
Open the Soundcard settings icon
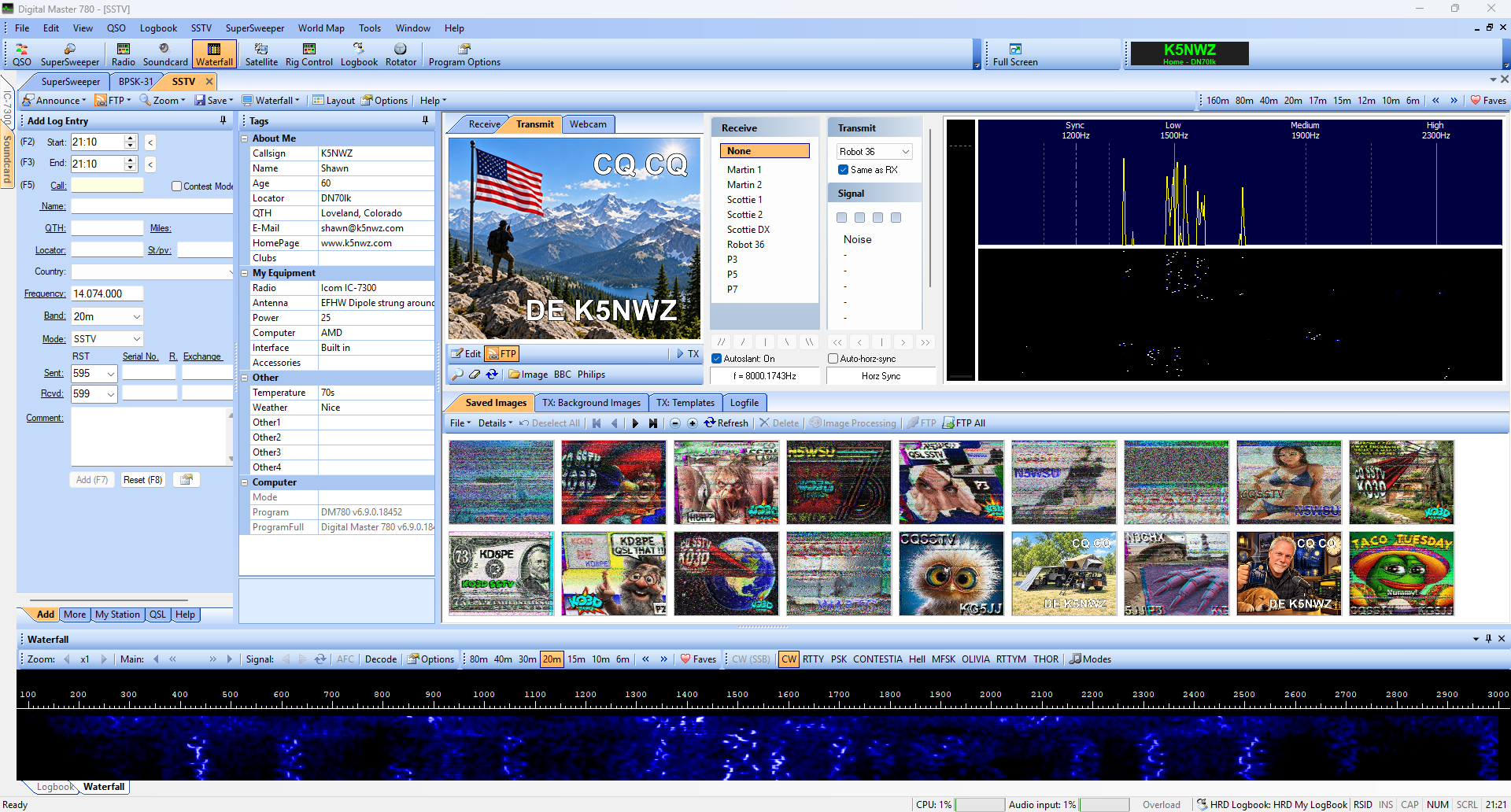165,55
